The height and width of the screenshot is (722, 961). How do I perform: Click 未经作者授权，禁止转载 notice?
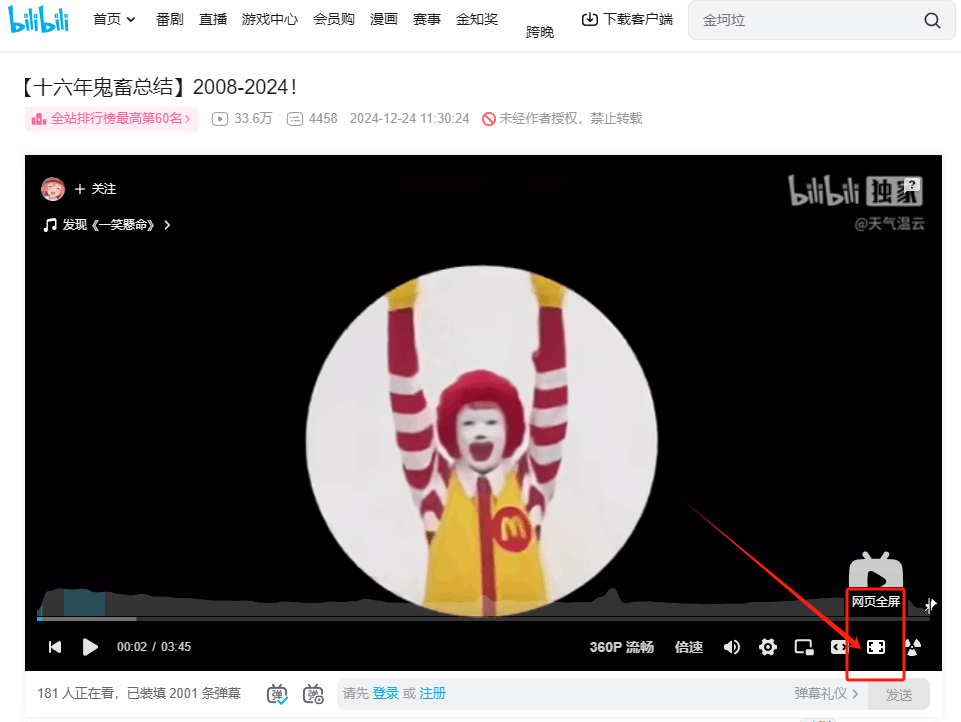click(x=571, y=119)
